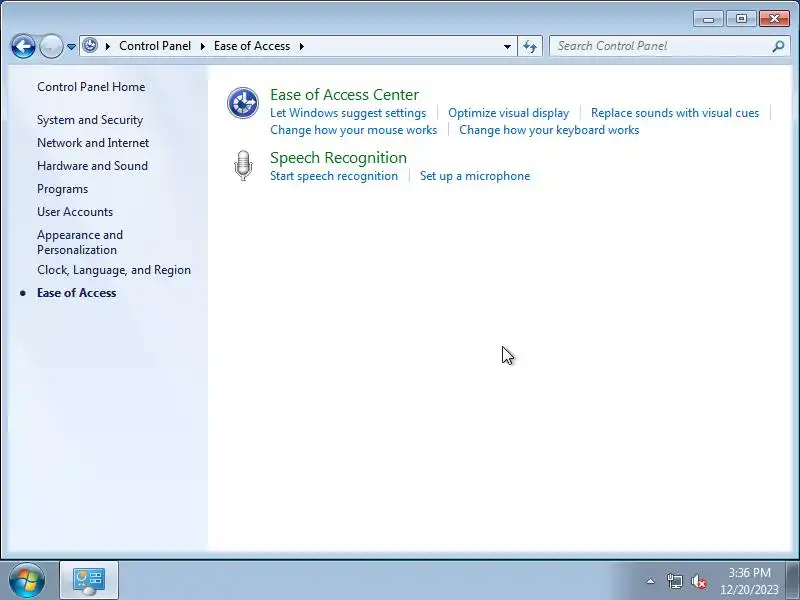Select Ease of Access breadcrumb segment
Viewport: 800px width, 600px height.
252,46
